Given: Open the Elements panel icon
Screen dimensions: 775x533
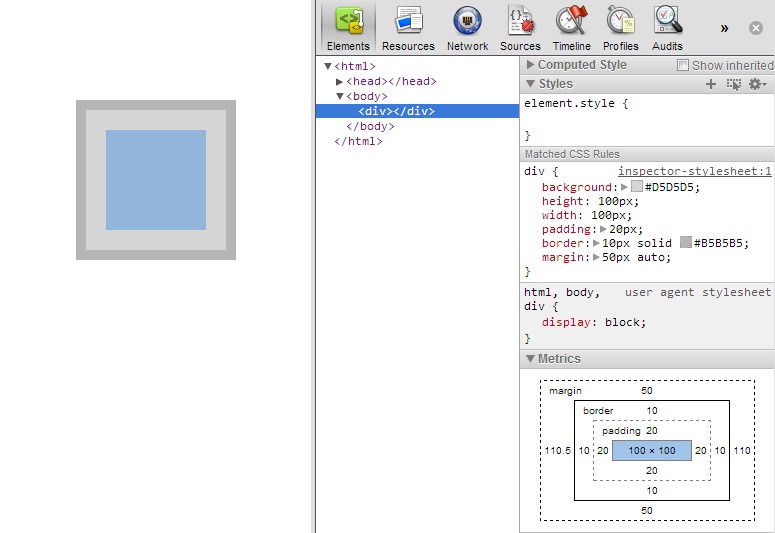Looking at the screenshot, I should pos(348,28).
